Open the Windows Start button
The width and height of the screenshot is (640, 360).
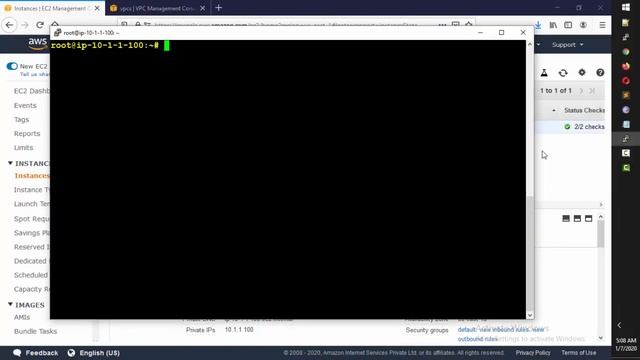[626, 7]
